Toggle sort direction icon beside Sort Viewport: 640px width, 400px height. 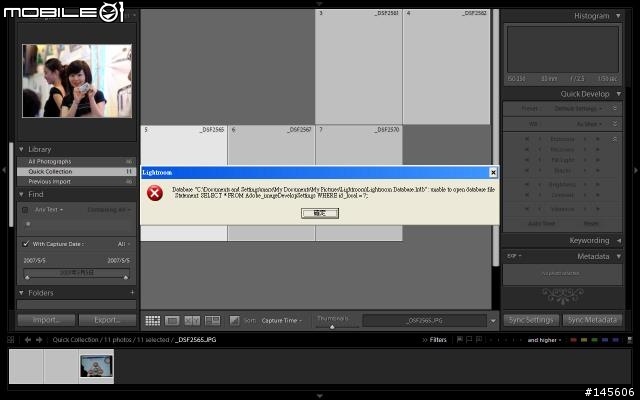click(234, 321)
